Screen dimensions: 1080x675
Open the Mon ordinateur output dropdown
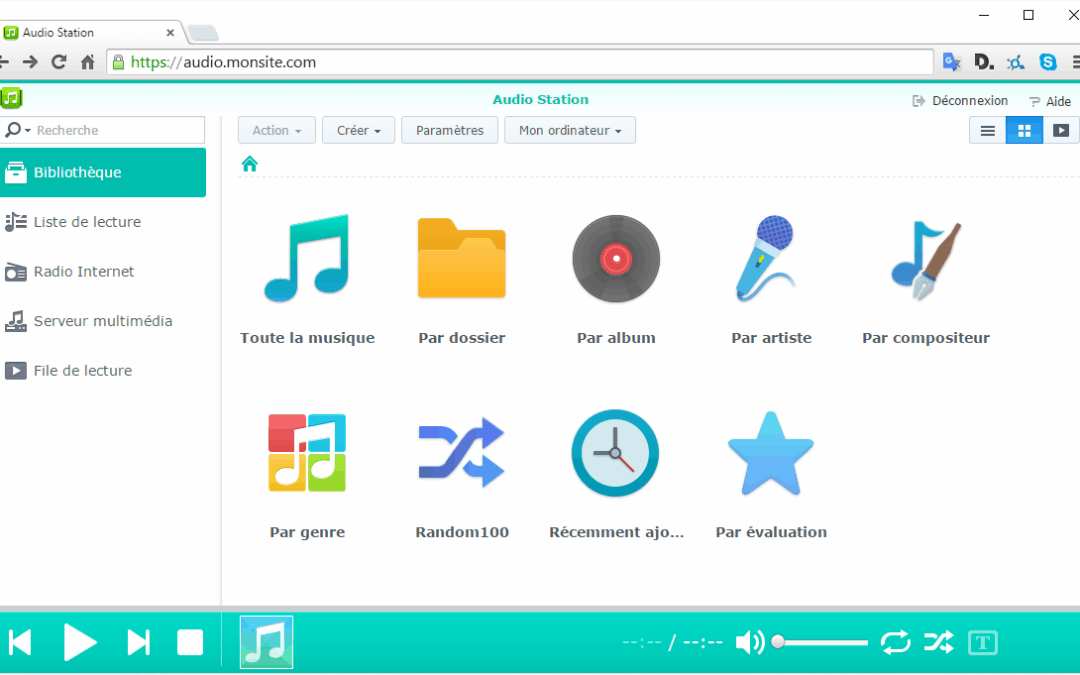(570, 130)
